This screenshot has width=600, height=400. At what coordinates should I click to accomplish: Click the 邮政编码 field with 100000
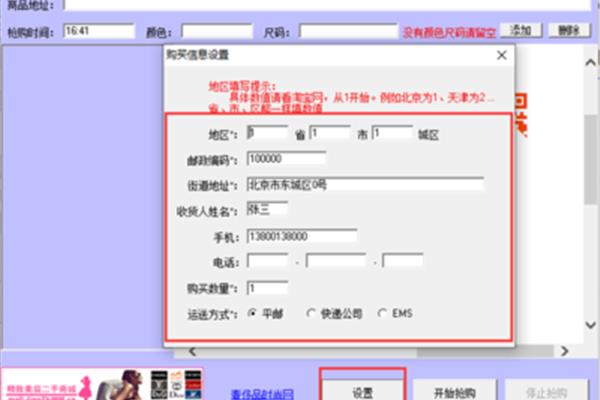(x=286, y=158)
